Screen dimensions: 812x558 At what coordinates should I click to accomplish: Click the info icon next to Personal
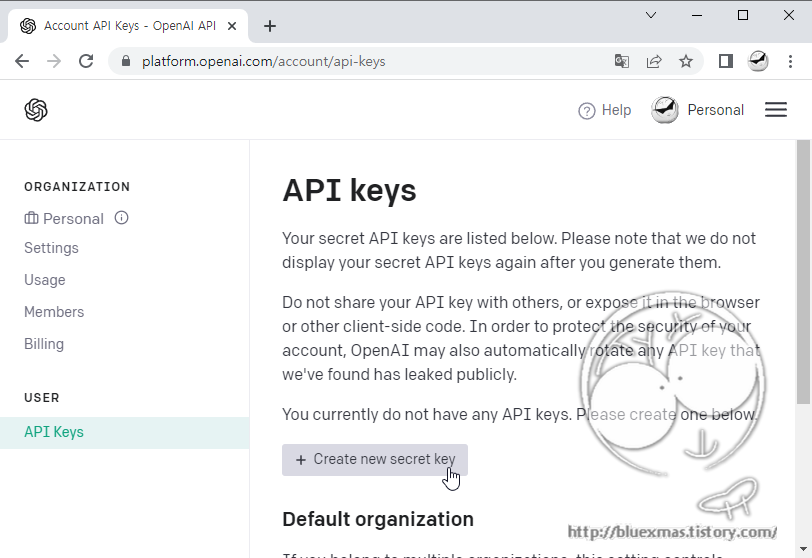[121, 217]
